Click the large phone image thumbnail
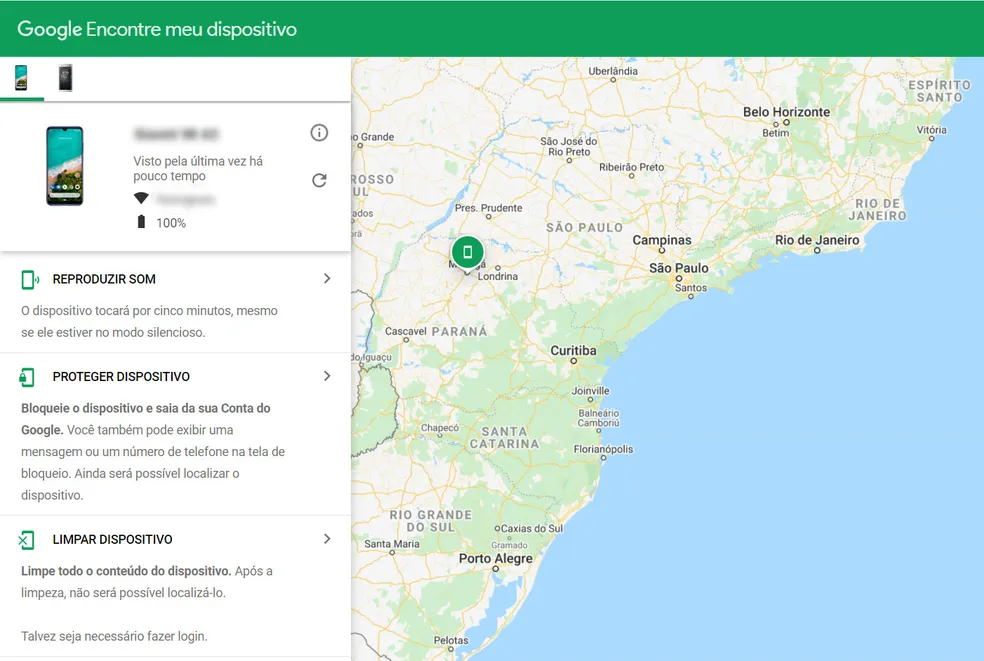984x661 pixels. point(65,166)
